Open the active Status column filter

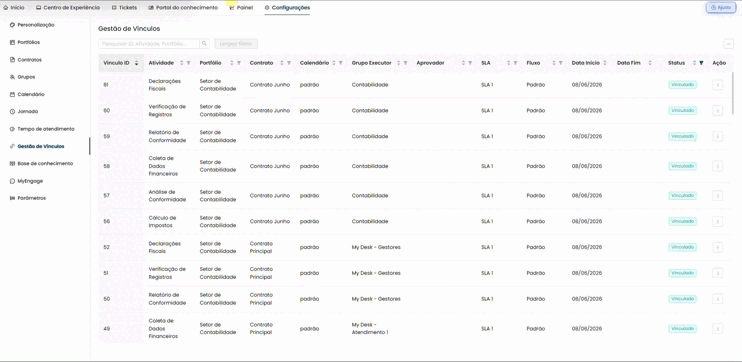(701, 63)
